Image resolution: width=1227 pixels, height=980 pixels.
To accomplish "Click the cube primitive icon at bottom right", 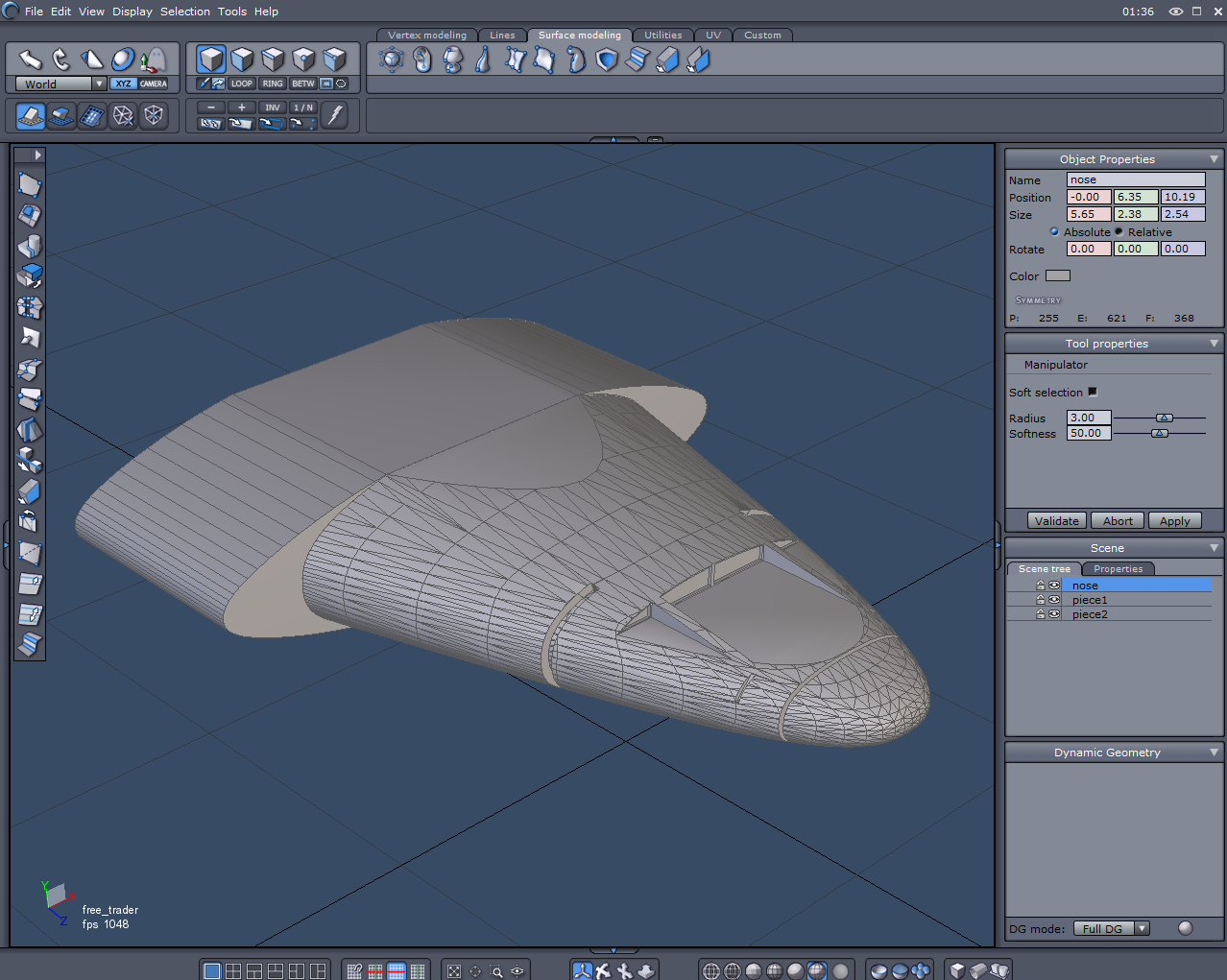I will coord(957,971).
